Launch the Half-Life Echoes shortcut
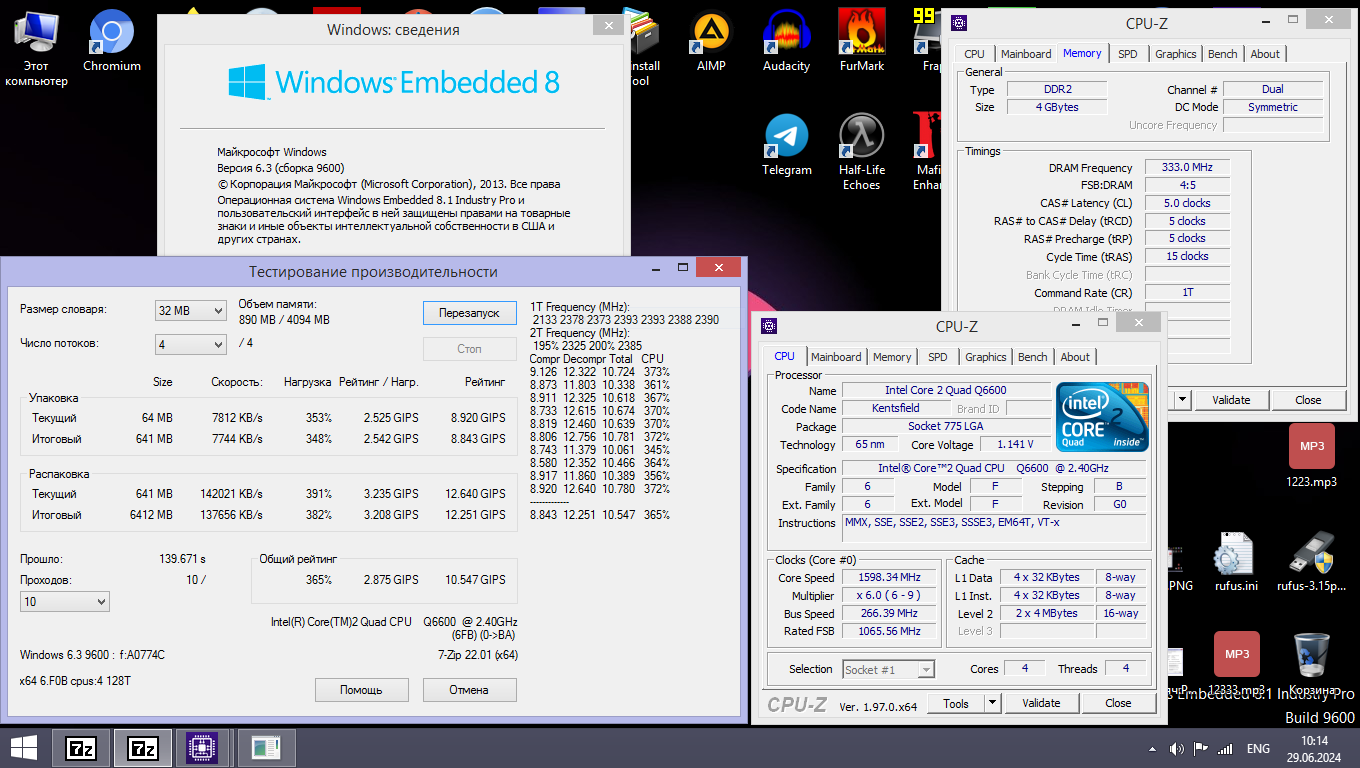The height and width of the screenshot is (768, 1360). coord(861,153)
